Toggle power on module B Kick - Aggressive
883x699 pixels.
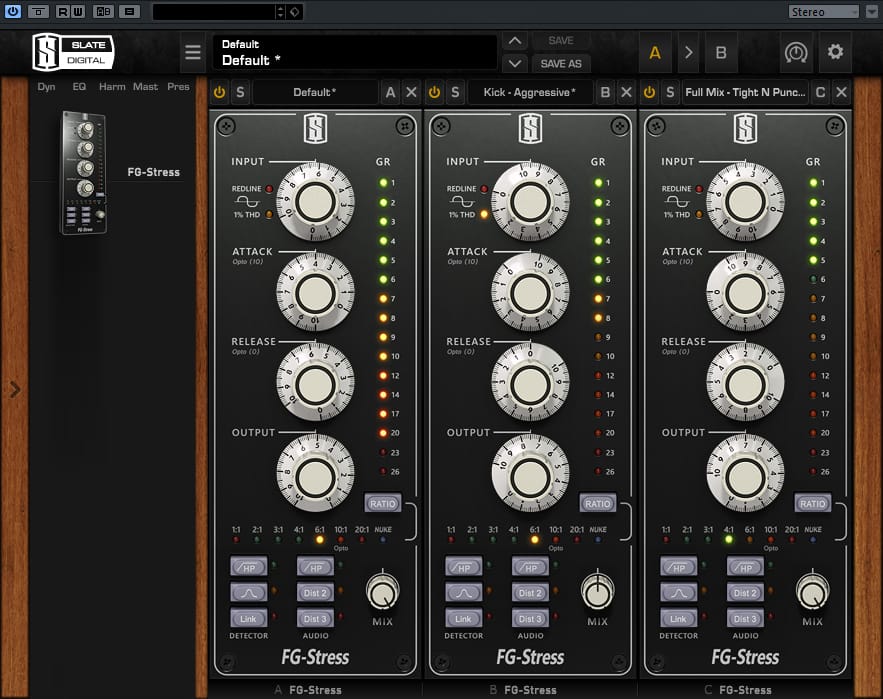(x=434, y=92)
